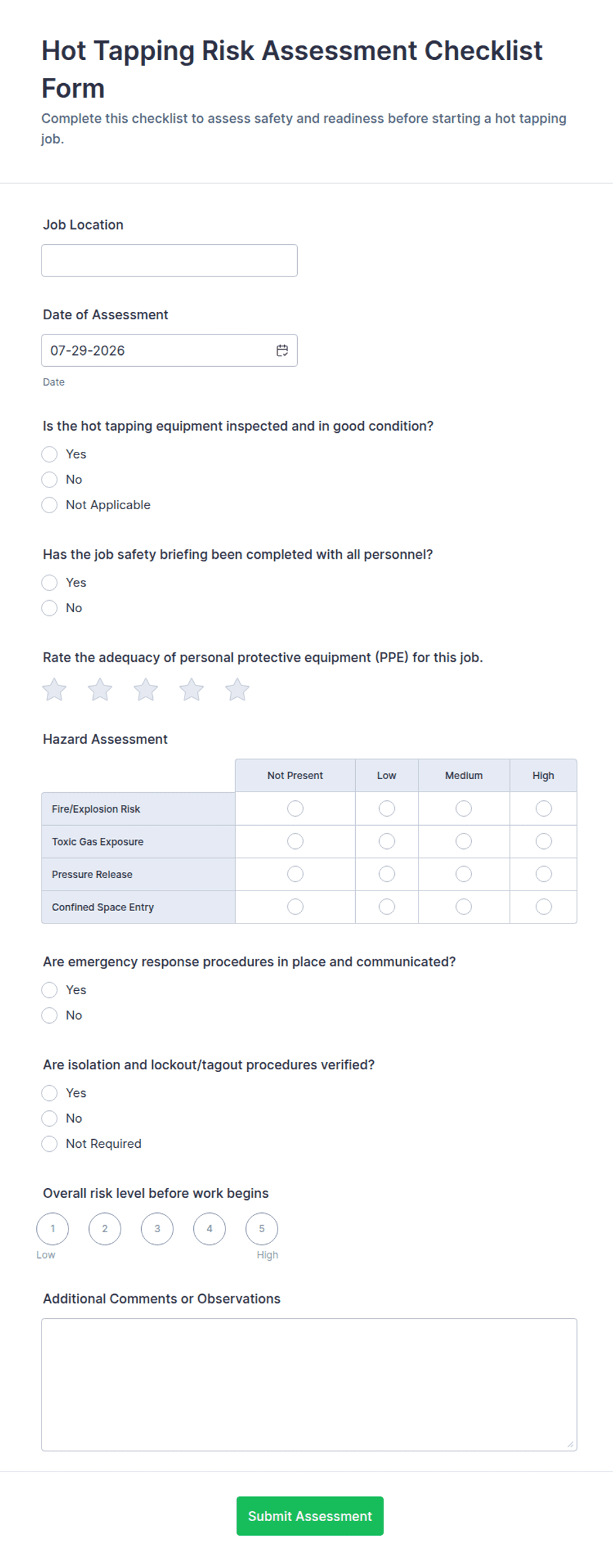Screen dimensions: 613x1568
Task: Open the calendar picker icon
Action: (282, 350)
